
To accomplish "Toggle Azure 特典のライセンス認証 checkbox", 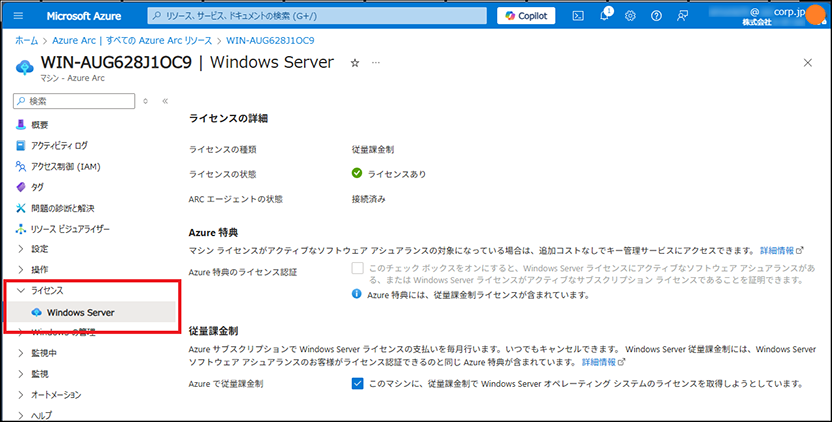I will [358, 268].
